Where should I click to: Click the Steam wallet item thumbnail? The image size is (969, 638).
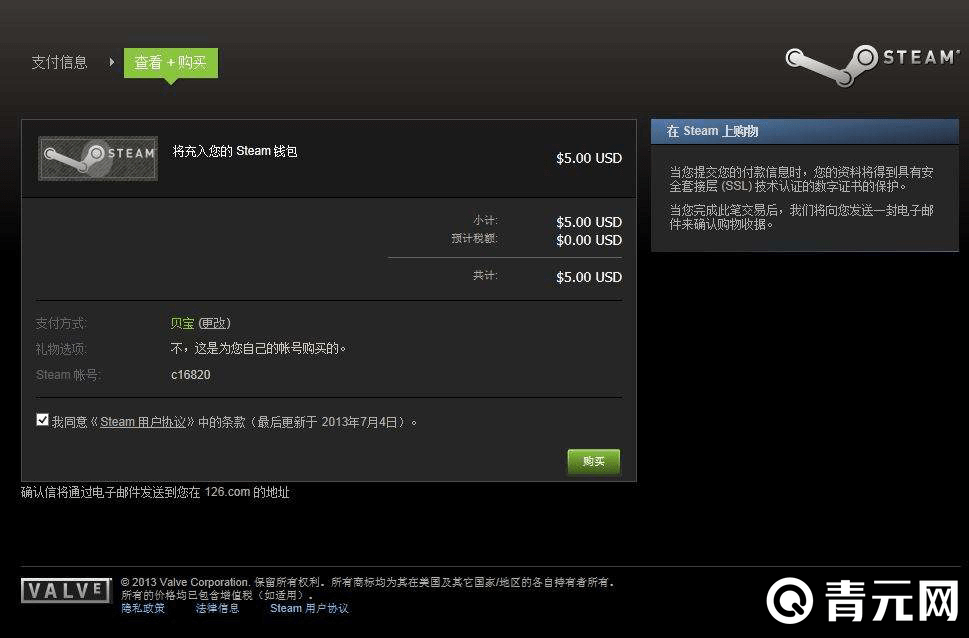[x=98, y=158]
